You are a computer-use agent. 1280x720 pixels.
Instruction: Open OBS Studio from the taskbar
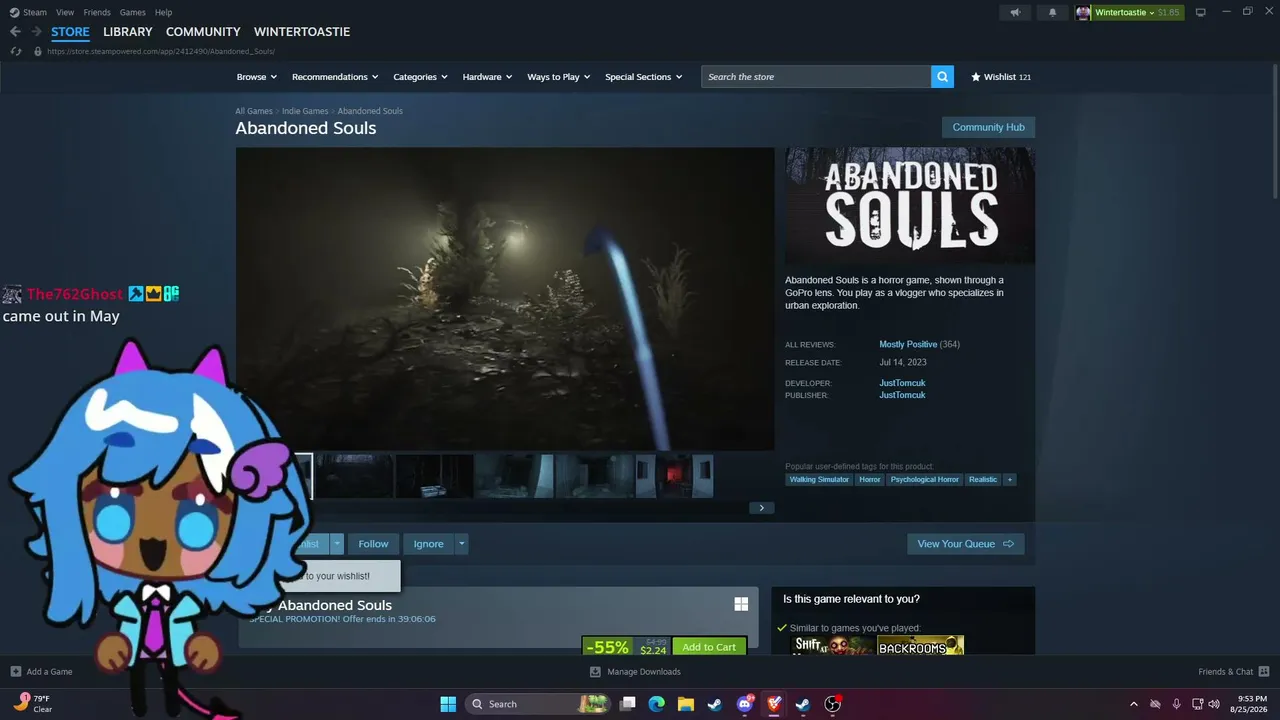tap(832, 704)
